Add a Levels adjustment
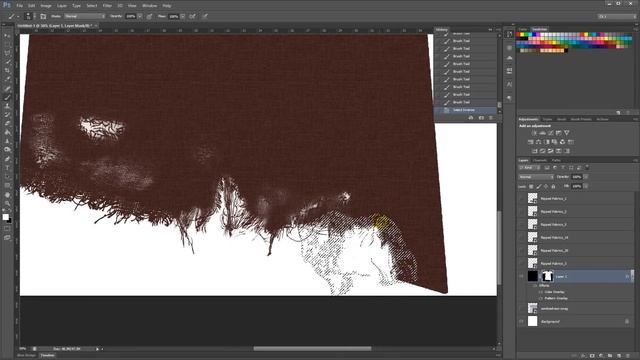 [542, 133]
